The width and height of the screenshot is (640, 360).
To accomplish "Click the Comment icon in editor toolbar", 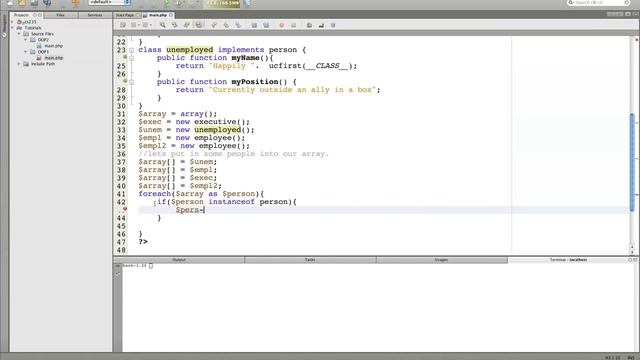I will point(309,25).
